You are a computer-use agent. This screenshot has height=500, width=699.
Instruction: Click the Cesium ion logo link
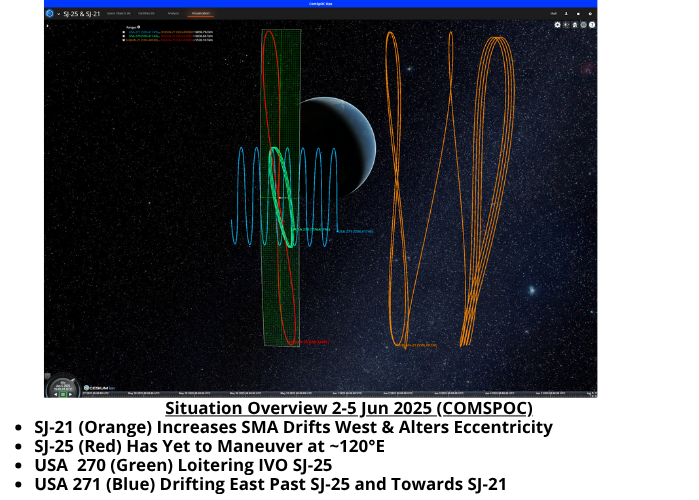tap(96, 388)
